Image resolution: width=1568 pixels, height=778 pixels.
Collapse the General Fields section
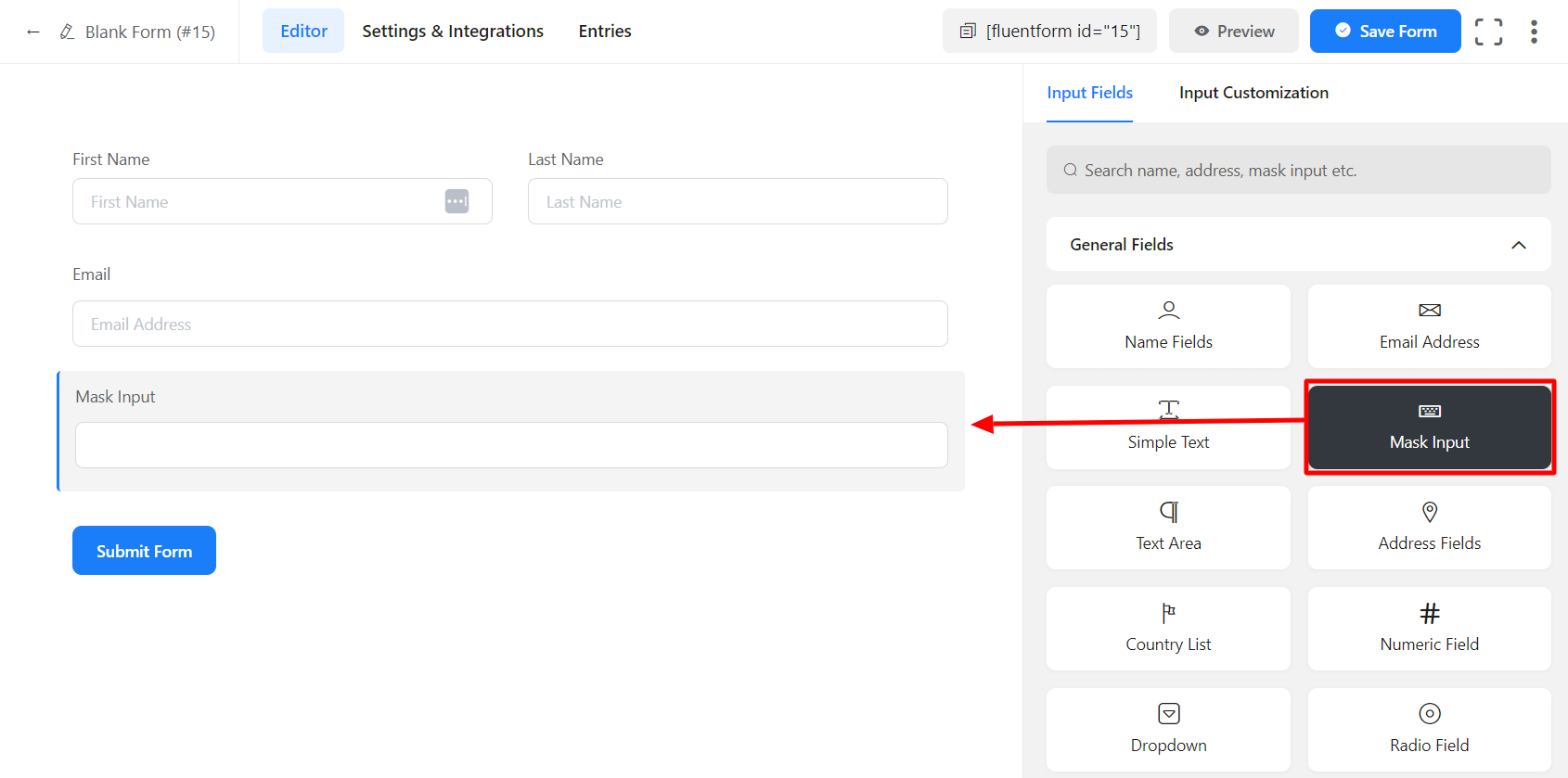(x=1518, y=245)
